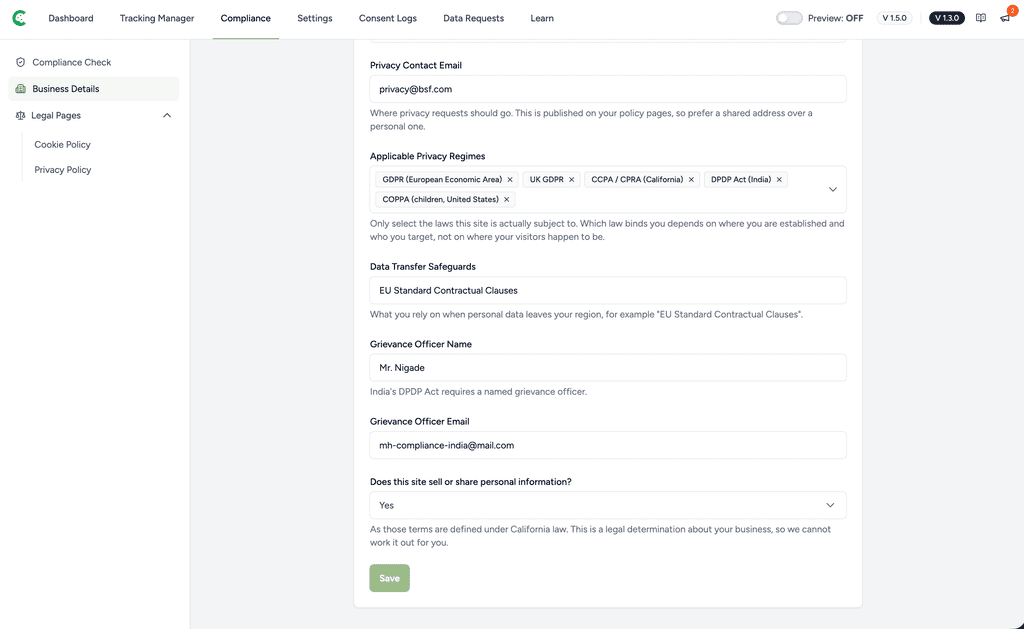
Task: Toggle the Preview switch
Action: coord(789,18)
